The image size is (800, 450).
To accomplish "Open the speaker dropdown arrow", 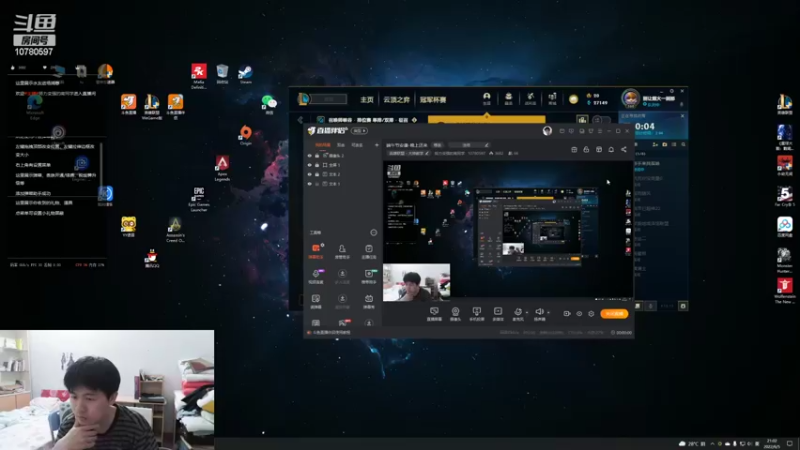I will [x=548, y=312].
